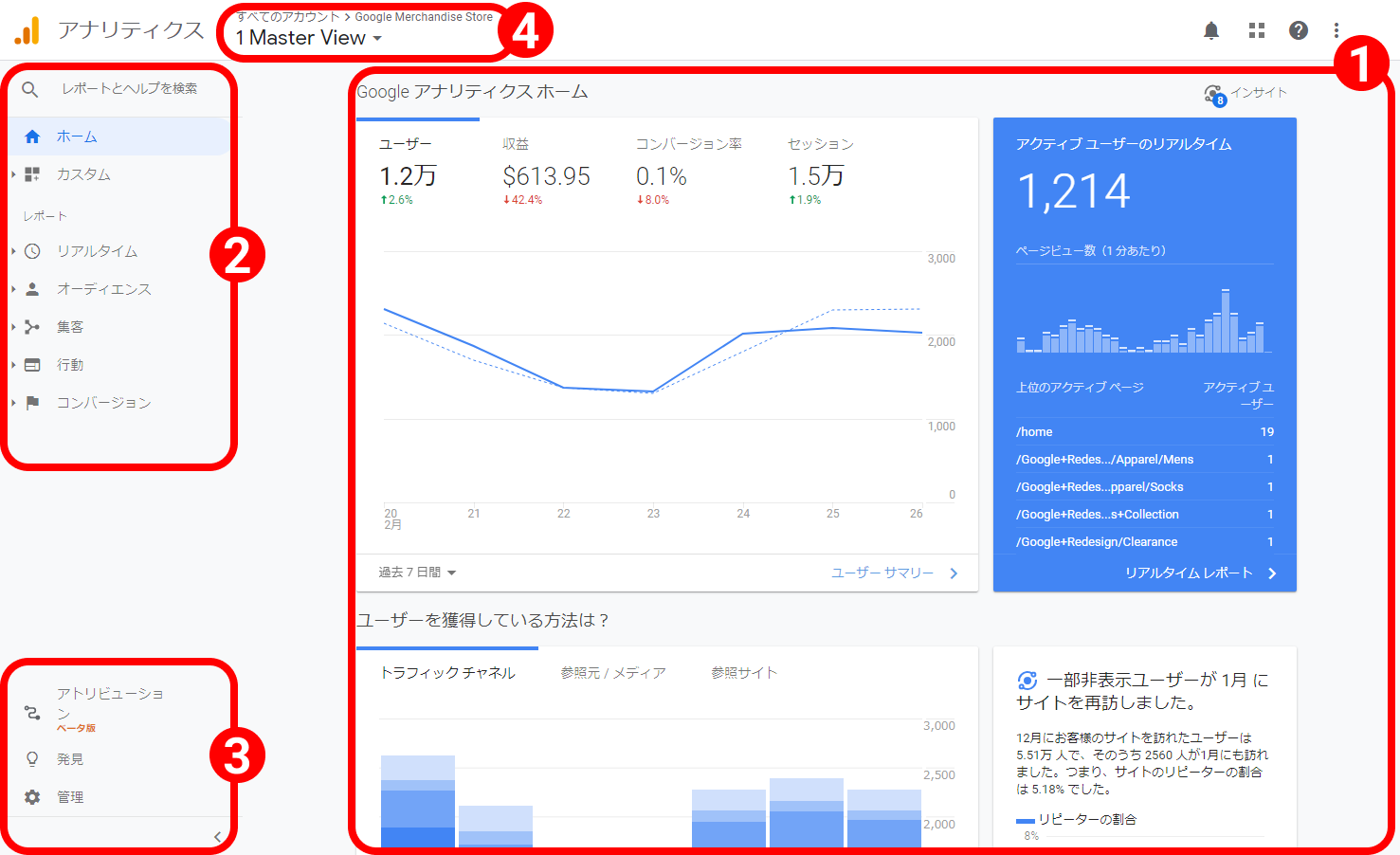Click the アトリビューション icon
Image resolution: width=1400 pixels, height=855 pixels.
pos(32,713)
